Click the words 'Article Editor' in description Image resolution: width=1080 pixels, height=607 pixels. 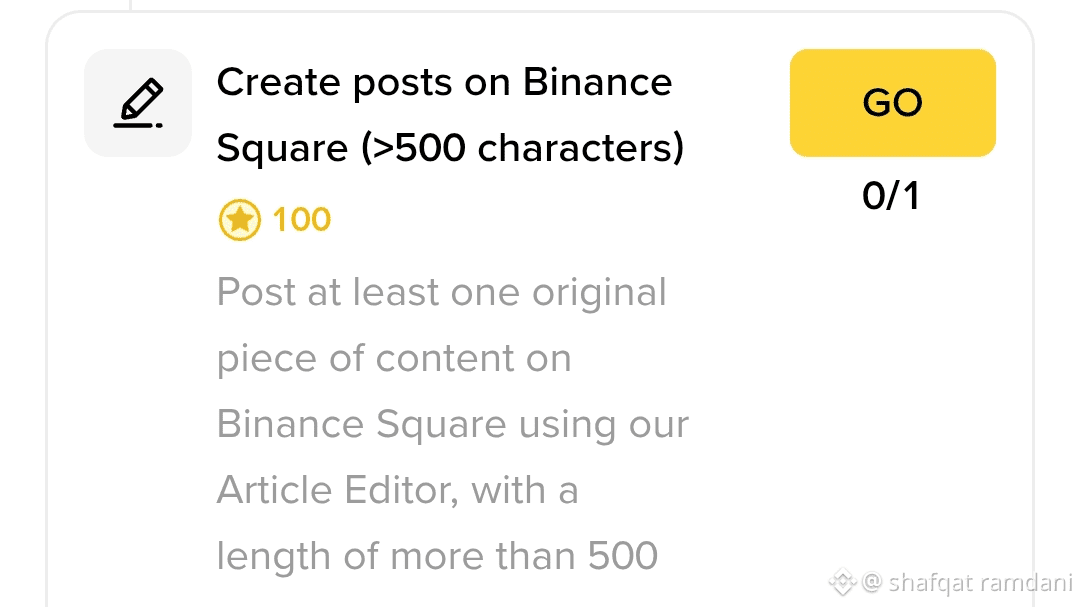click(338, 491)
